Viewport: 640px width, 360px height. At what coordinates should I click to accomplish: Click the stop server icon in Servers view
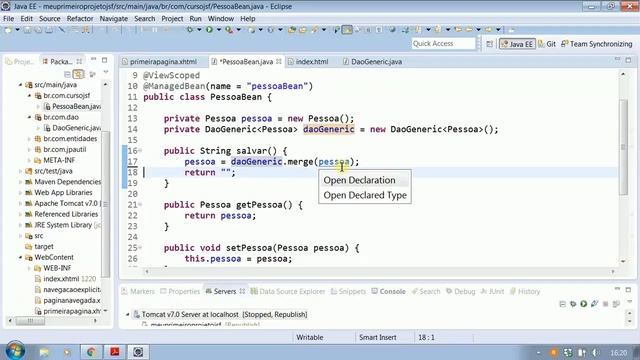tap(605, 304)
